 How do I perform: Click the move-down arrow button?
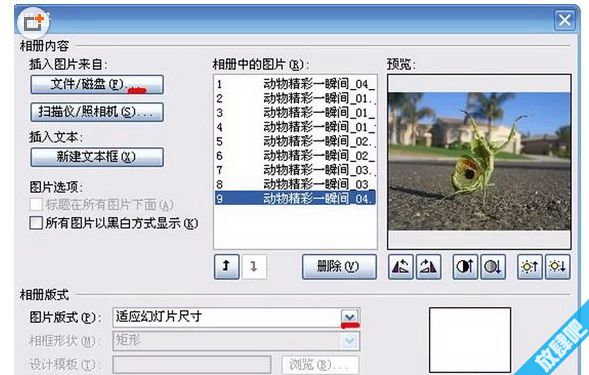point(254,267)
